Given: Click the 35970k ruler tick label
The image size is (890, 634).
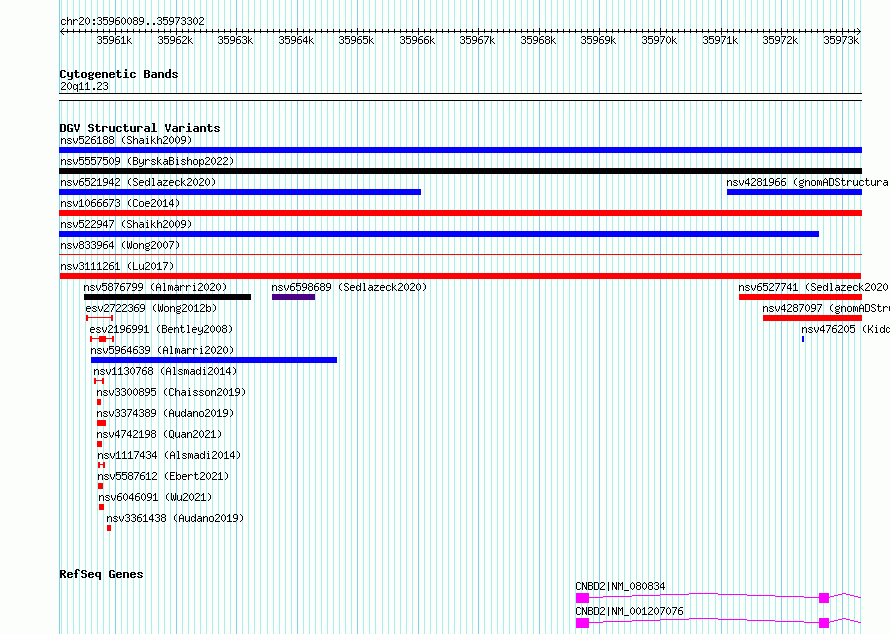Looking at the screenshot, I should [659, 40].
